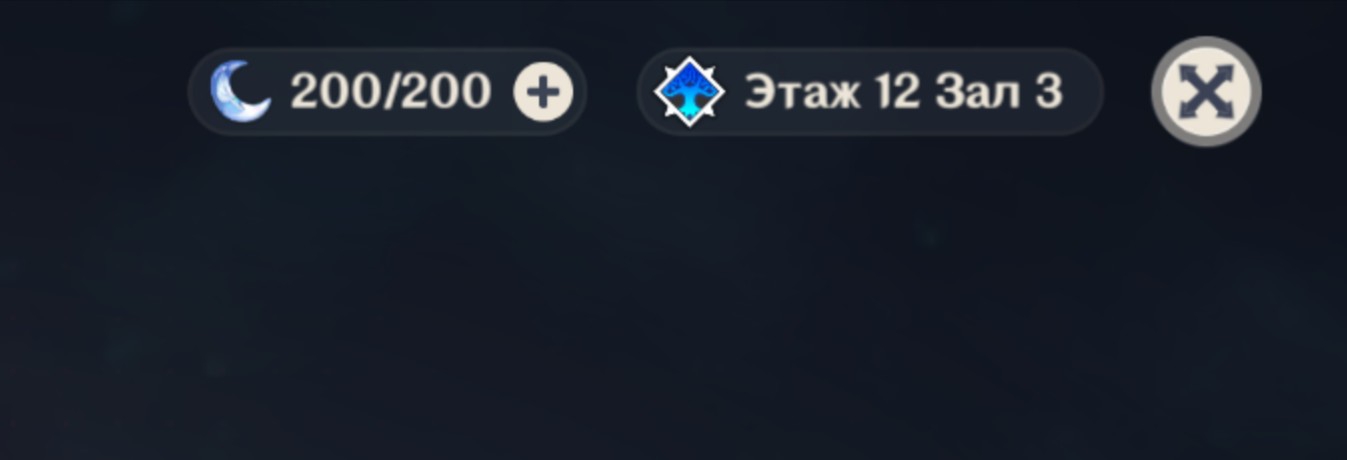Add resin using the plus next to 200/200
This screenshot has width=1347, height=460.
(x=543, y=92)
